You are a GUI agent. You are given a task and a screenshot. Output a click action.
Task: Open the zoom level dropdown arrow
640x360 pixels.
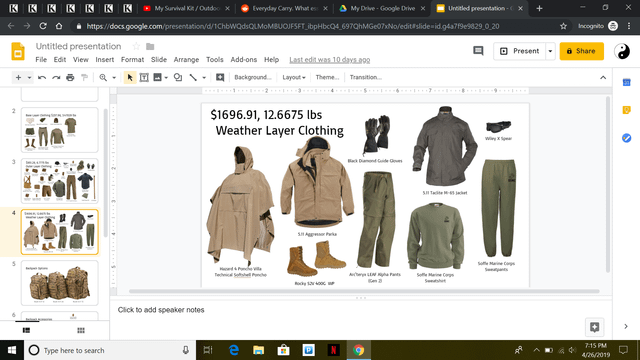(x=114, y=78)
